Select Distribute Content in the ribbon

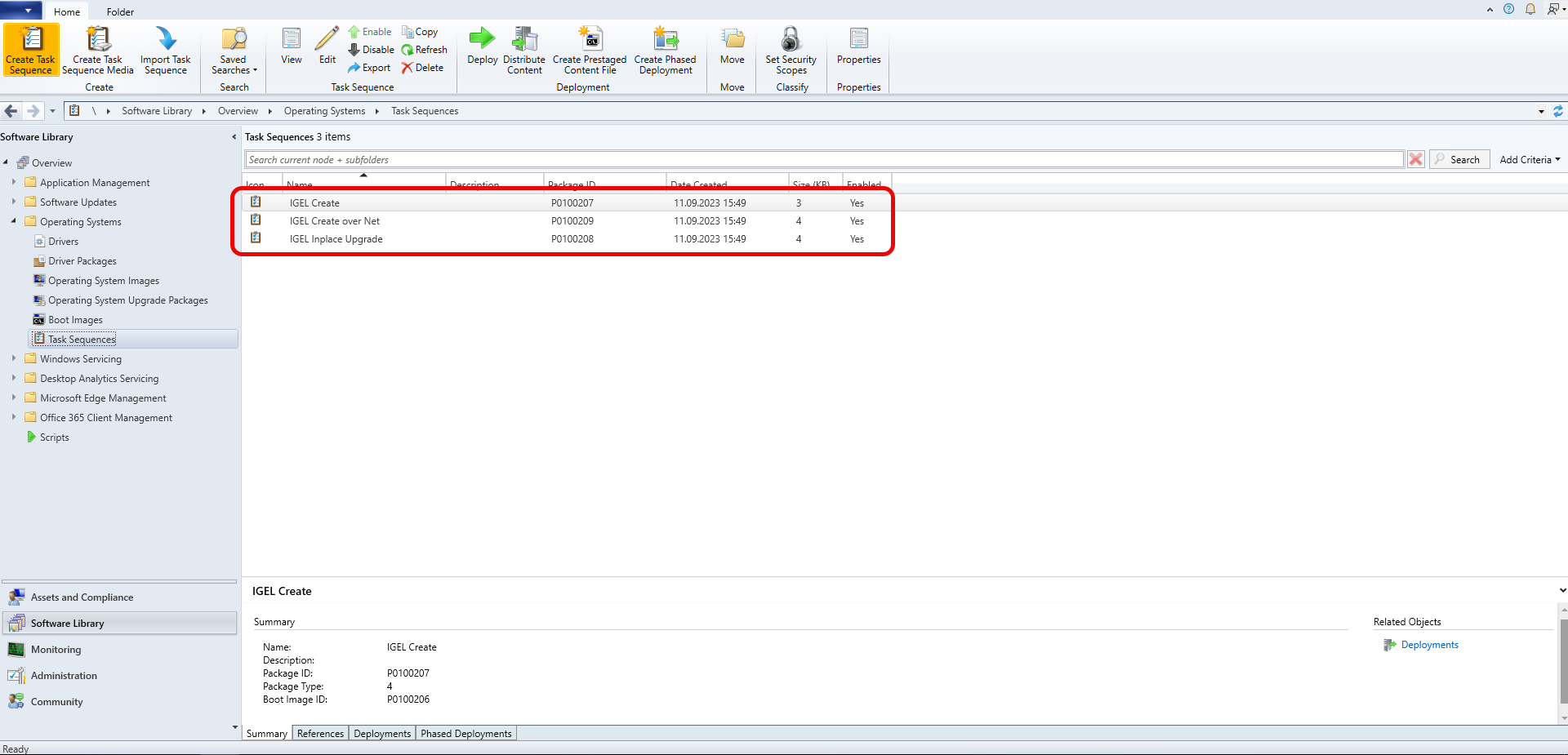[x=524, y=50]
